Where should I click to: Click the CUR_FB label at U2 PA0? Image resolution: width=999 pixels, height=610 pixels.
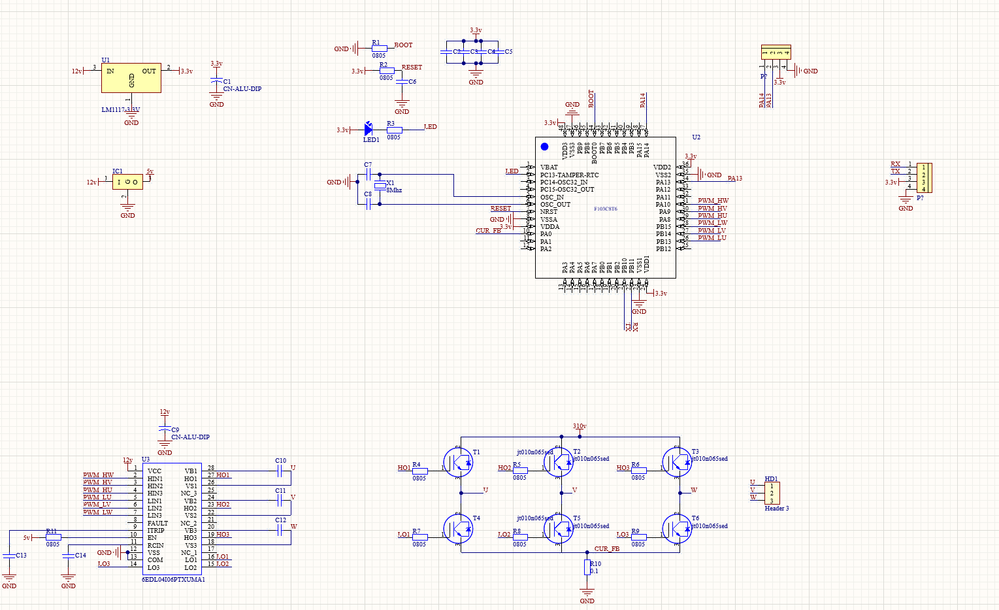(x=488, y=231)
